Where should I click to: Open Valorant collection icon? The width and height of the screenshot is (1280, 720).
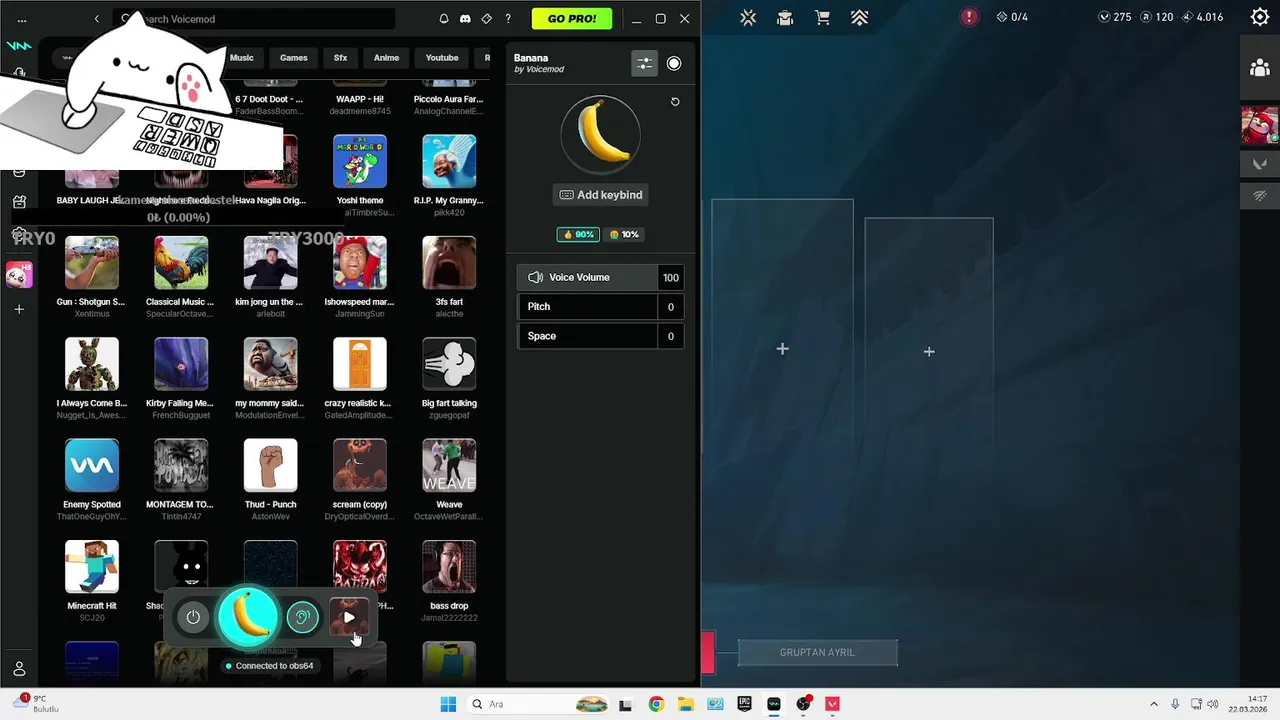785,17
